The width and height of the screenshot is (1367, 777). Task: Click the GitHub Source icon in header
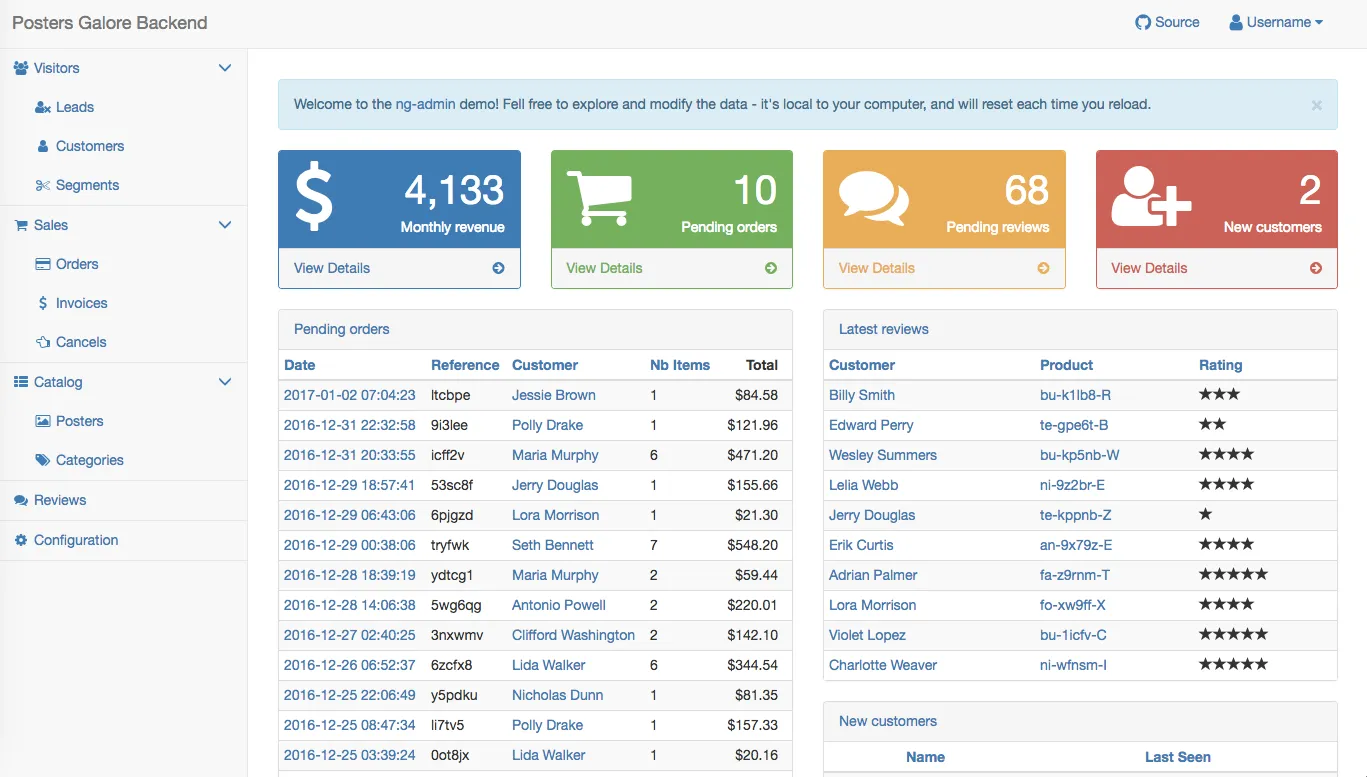point(1143,22)
